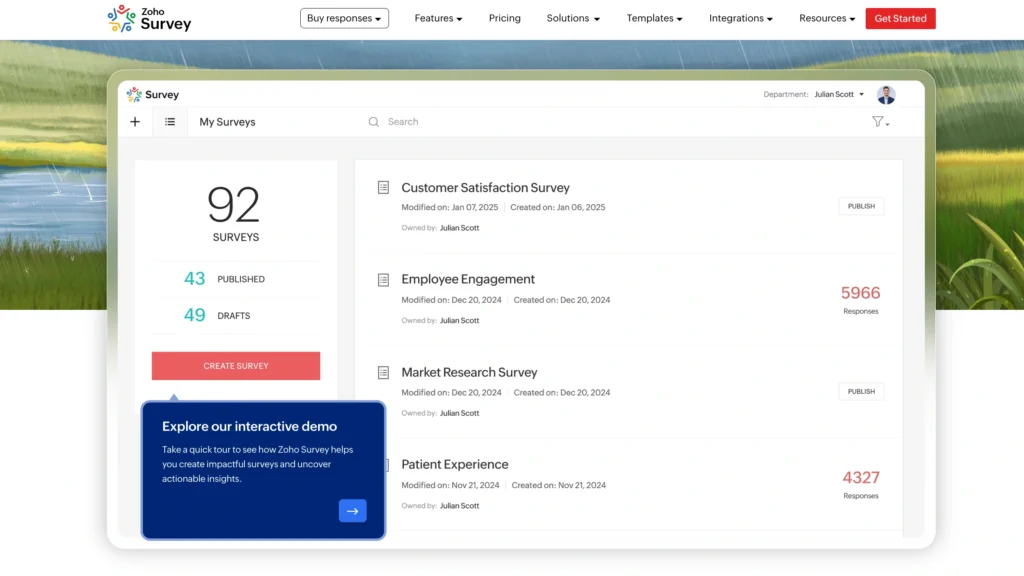Click the Zoho Survey logo
Screen dimensions: 1024x576
click(x=150, y=18)
